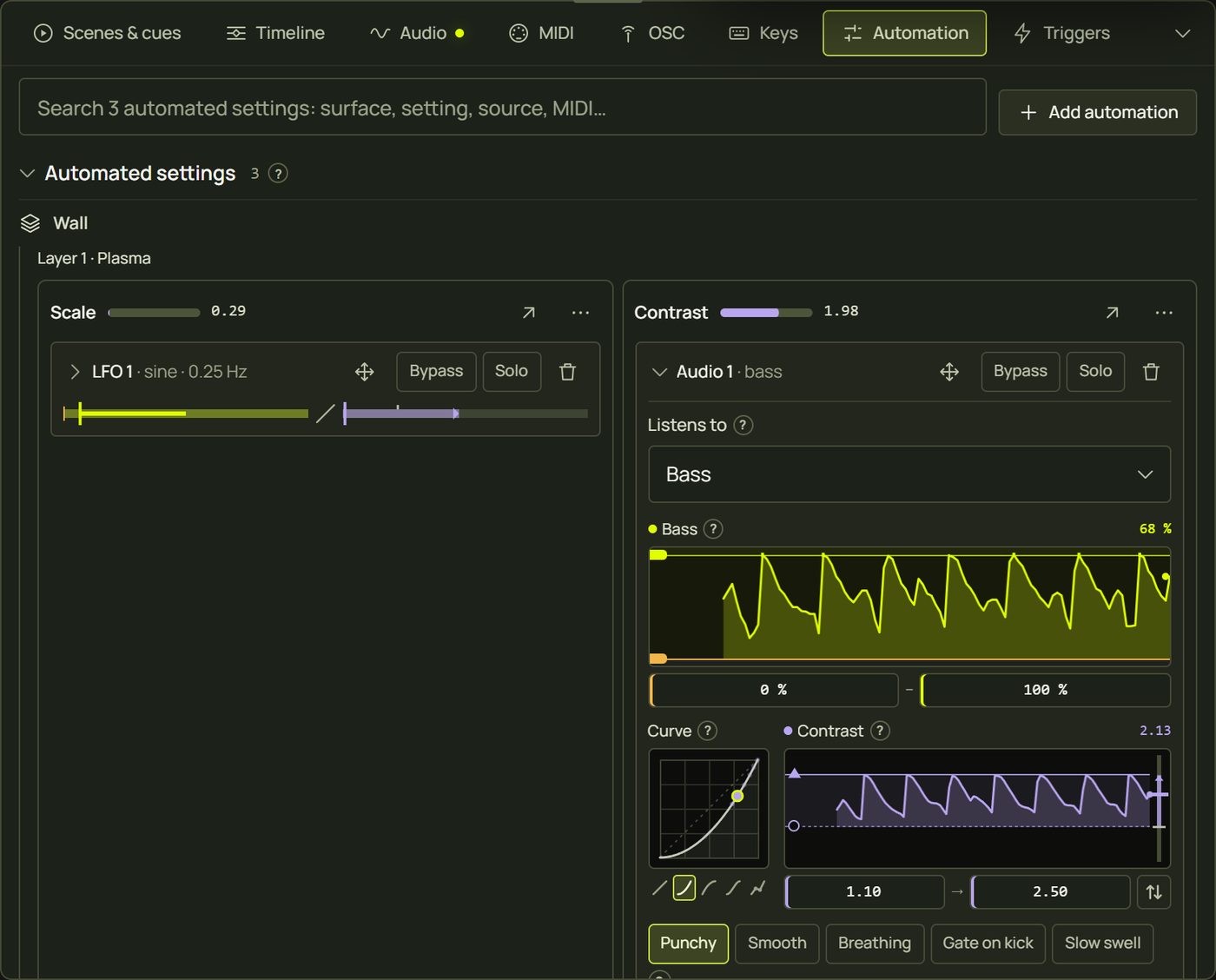Select the stepped curve shape
This screenshot has width=1216, height=980.
[x=758, y=888]
